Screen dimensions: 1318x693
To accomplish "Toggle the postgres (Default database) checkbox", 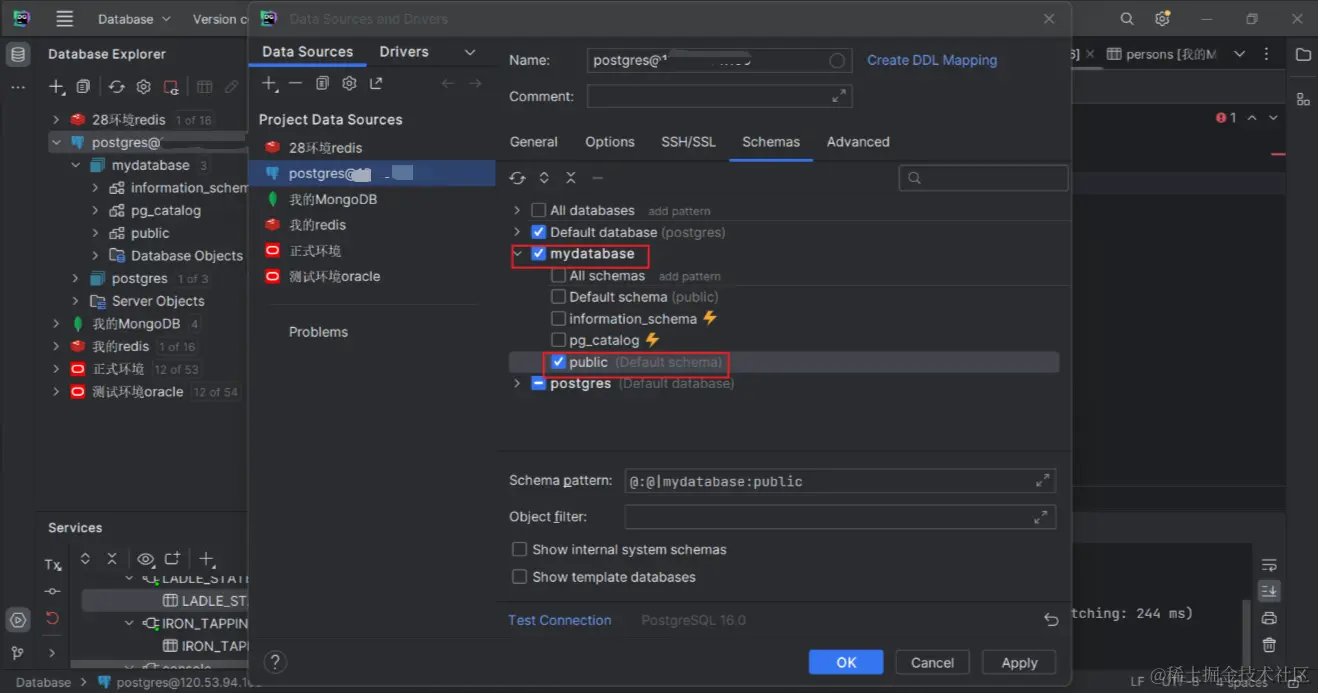I will click(x=539, y=384).
